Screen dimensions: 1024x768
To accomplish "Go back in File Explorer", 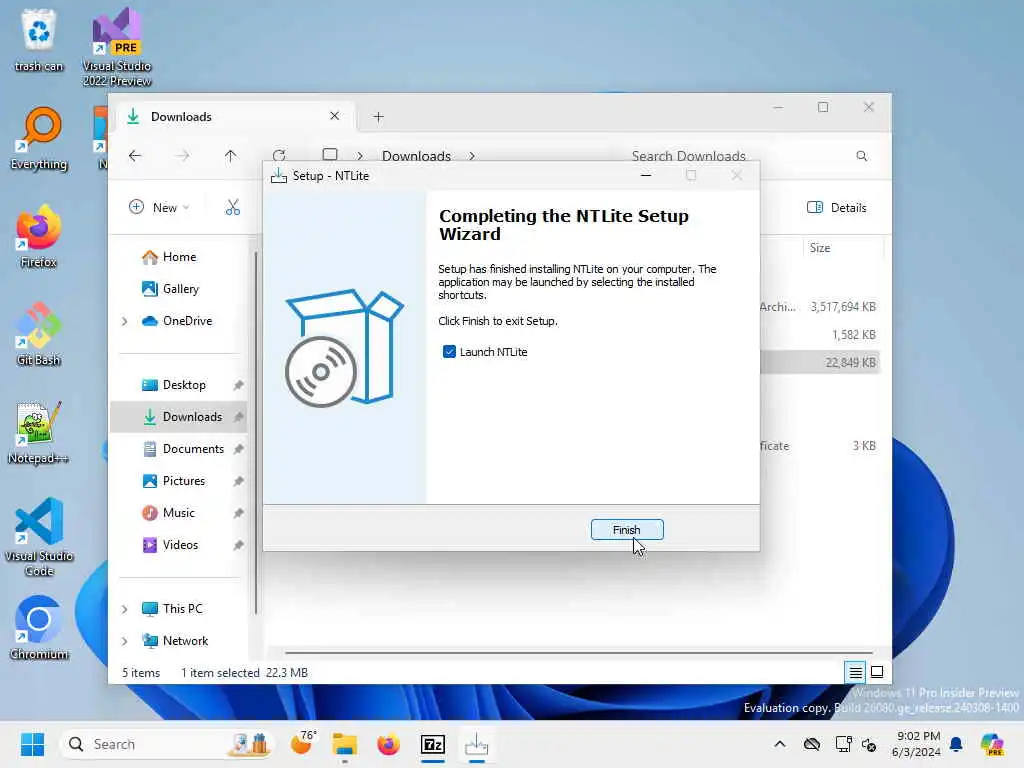I will coord(135,155).
